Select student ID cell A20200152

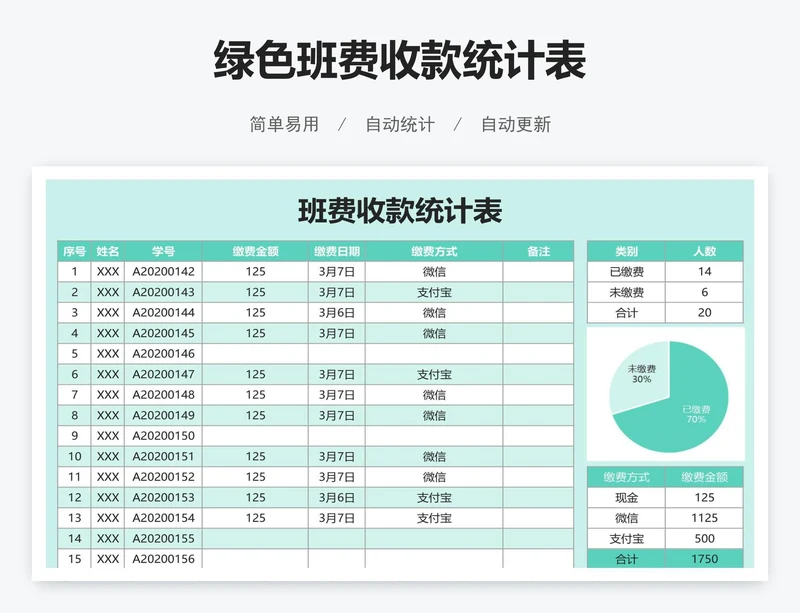tap(163, 477)
